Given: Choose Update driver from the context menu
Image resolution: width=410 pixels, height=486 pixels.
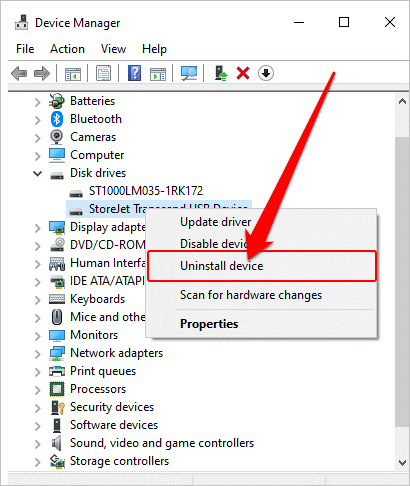Looking at the screenshot, I should point(262,222).
